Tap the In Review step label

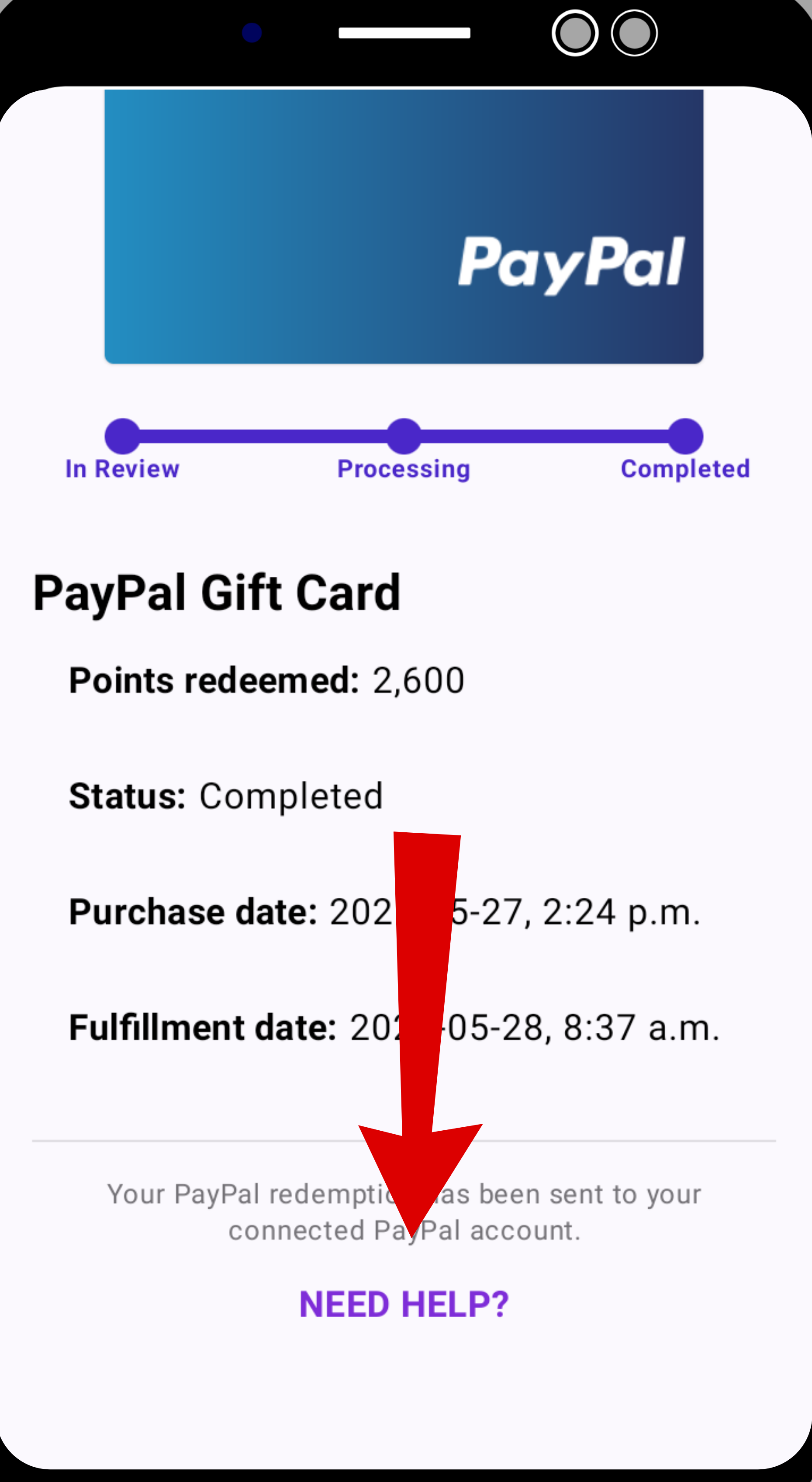(122, 469)
